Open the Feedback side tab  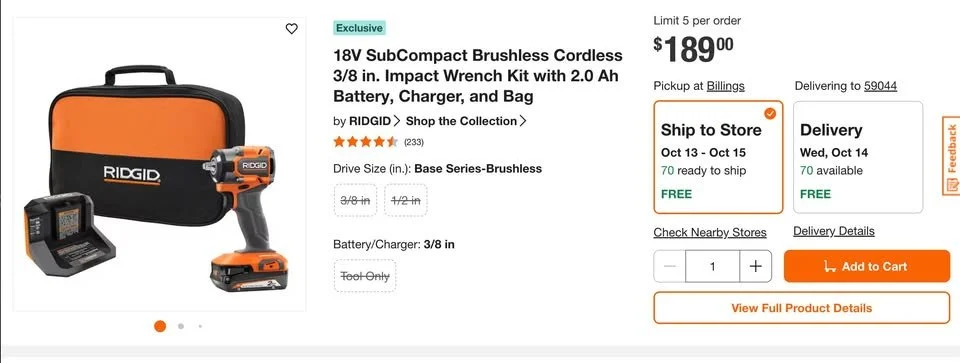(x=951, y=155)
